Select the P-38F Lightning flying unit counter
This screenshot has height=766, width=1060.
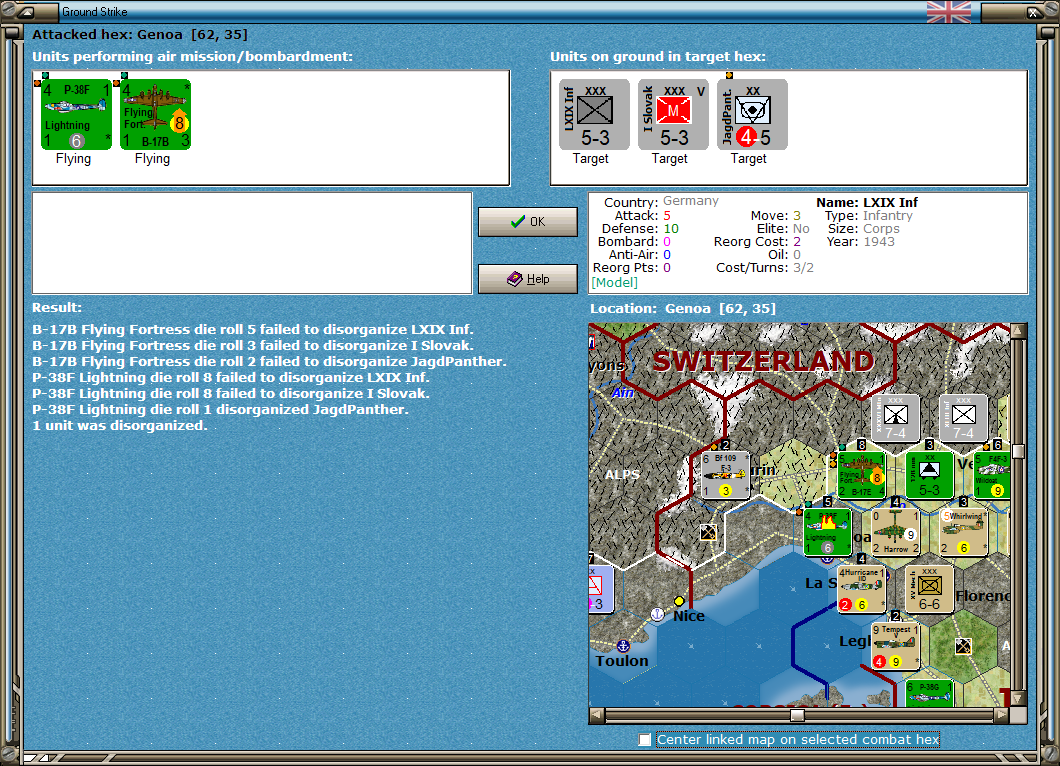(76, 114)
